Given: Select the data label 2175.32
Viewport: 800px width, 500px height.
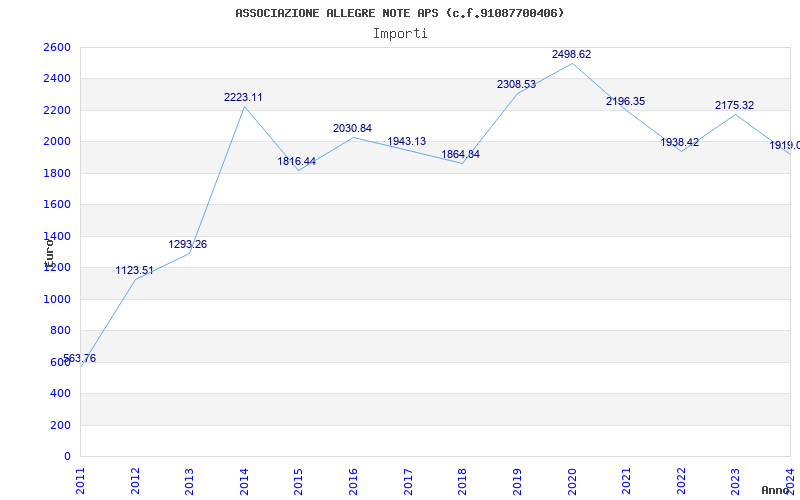Looking at the screenshot, I should (x=734, y=106).
